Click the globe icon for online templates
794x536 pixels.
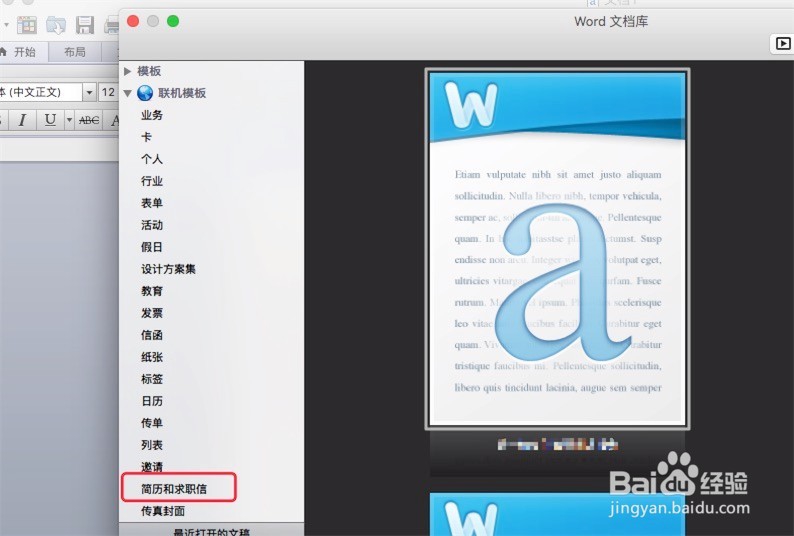tap(145, 93)
